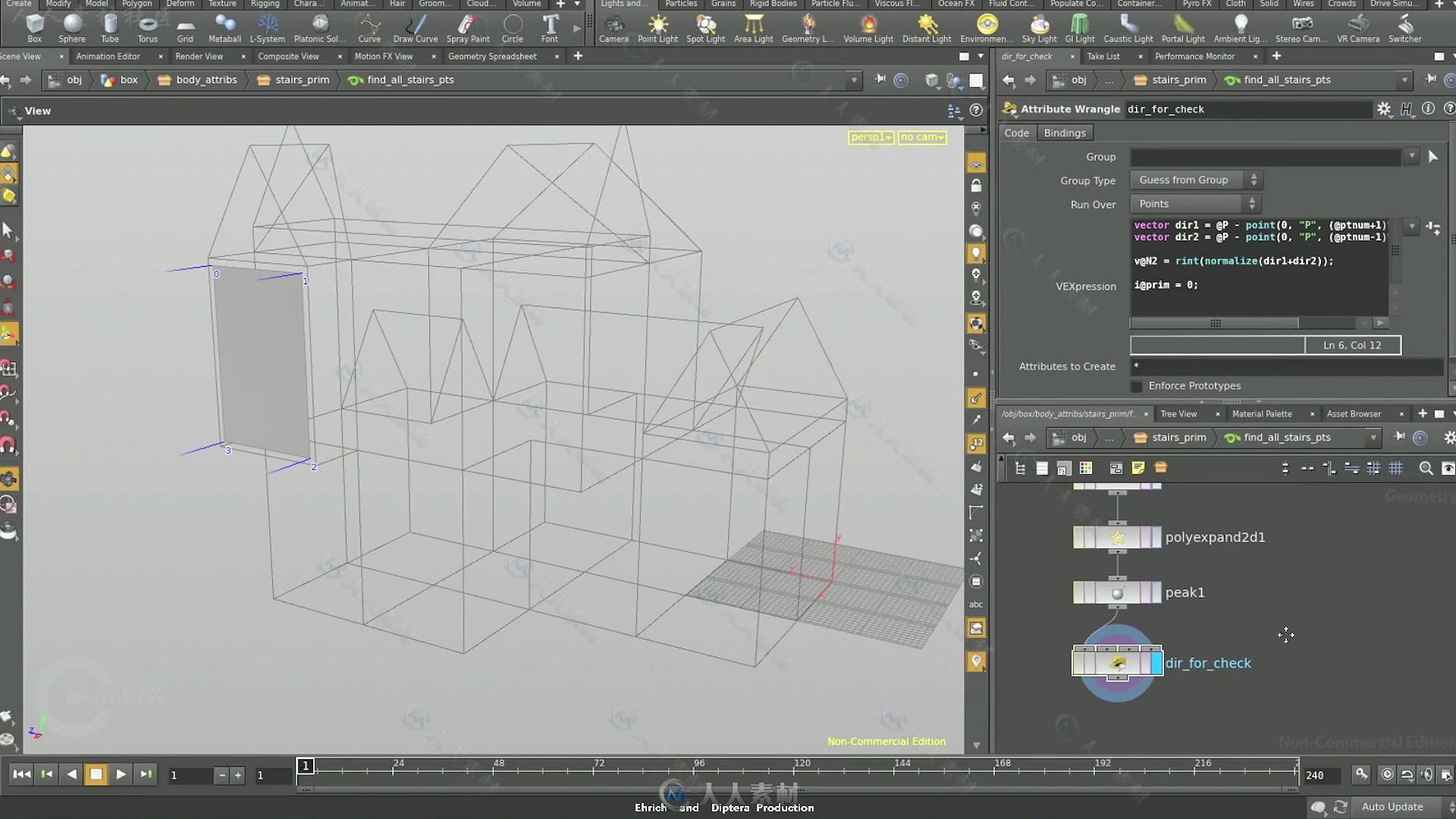The width and height of the screenshot is (1456, 819).
Task: Switch to the Animation Editor tab
Action: 108,56
